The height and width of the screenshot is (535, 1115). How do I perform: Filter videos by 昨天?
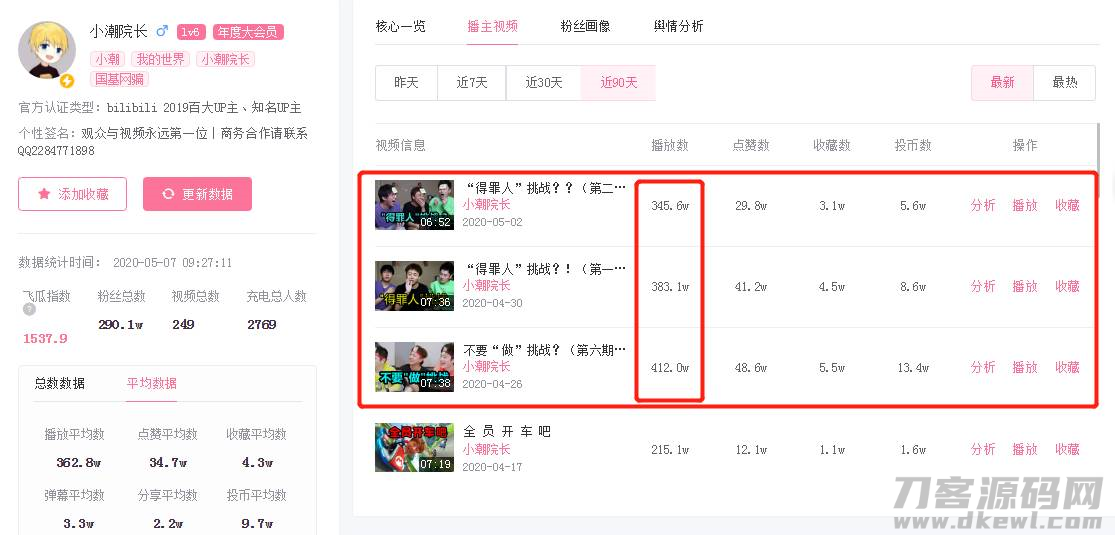tap(406, 83)
